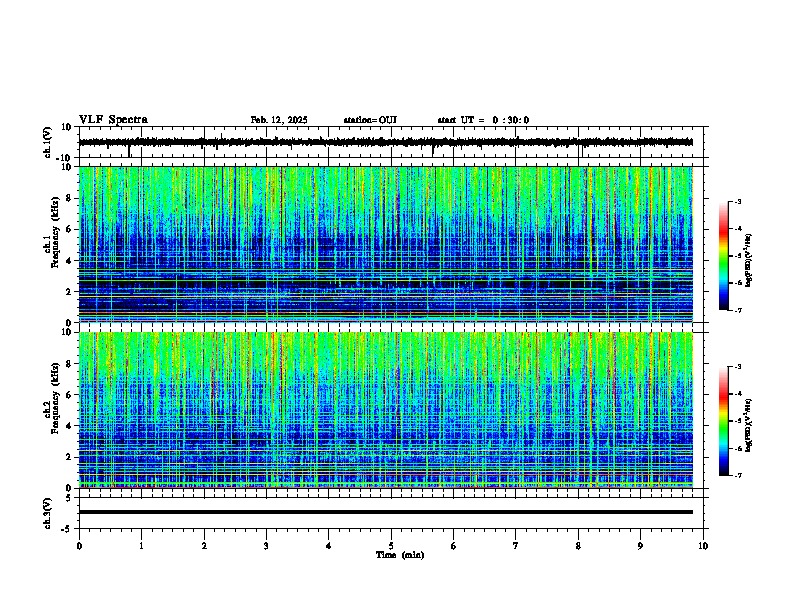Select the date text "Feb. 12, 2025"

(279, 120)
